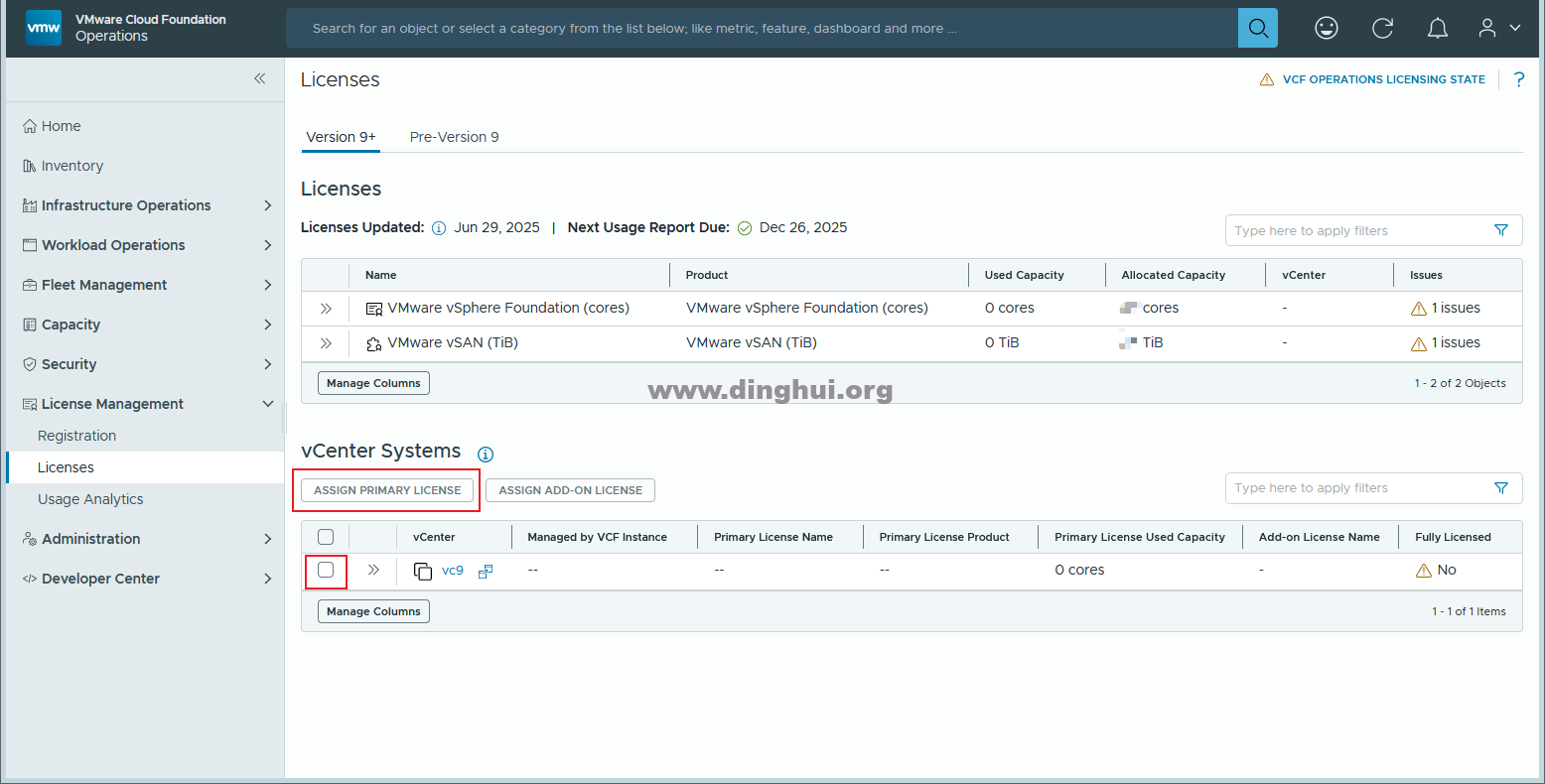Viewport: 1545px width, 784px height.
Task: Click the Home house icon
Action: [30, 126]
